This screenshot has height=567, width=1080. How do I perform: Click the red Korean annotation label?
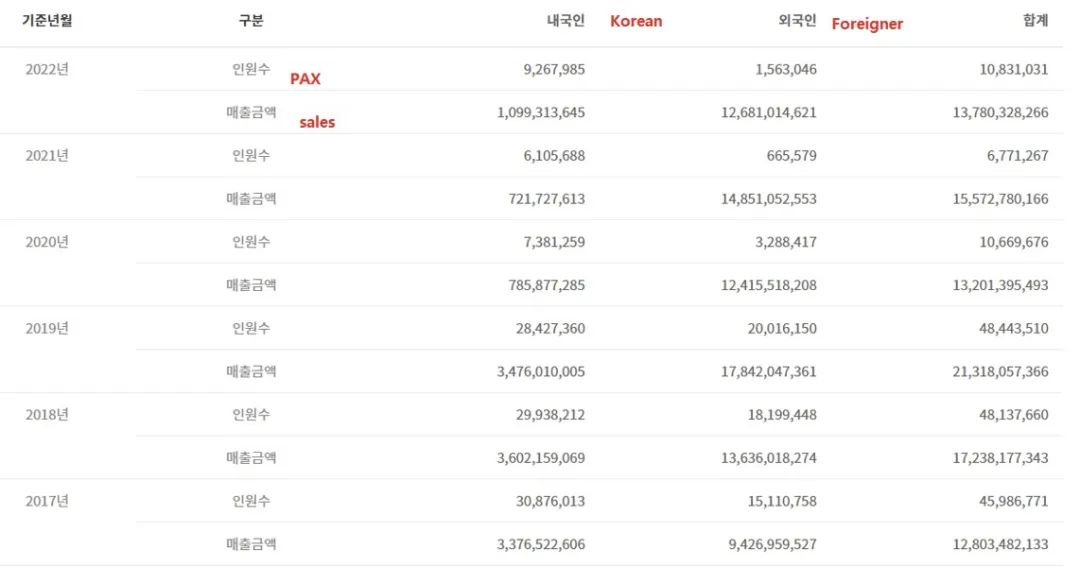click(636, 21)
